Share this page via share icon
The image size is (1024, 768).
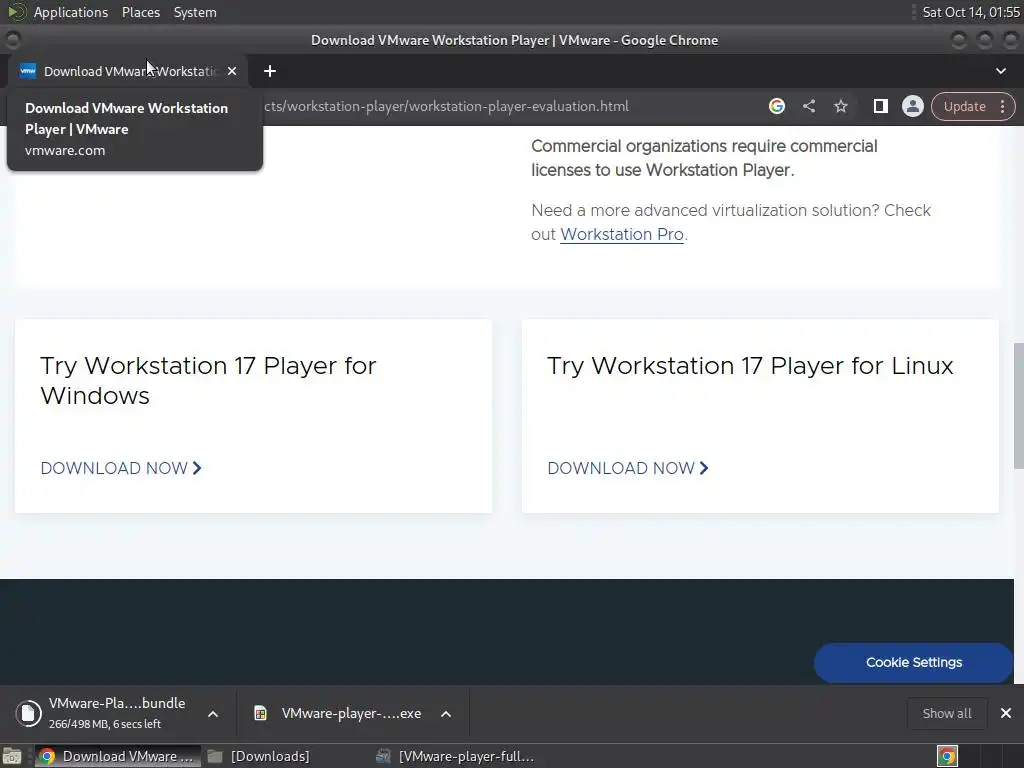point(809,106)
